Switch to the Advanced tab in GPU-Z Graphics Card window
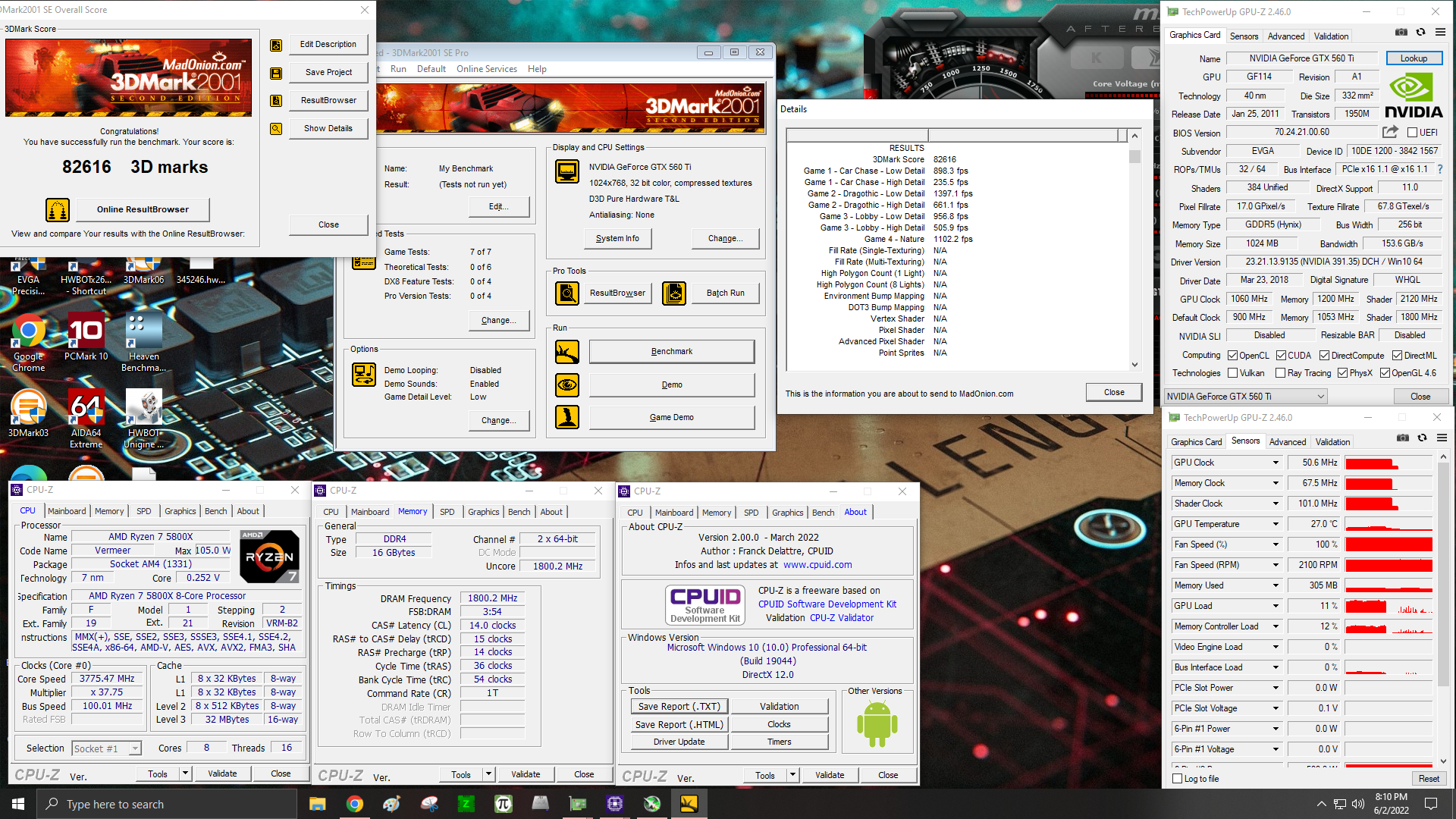Viewport: 1456px width, 819px height. 1286,36
